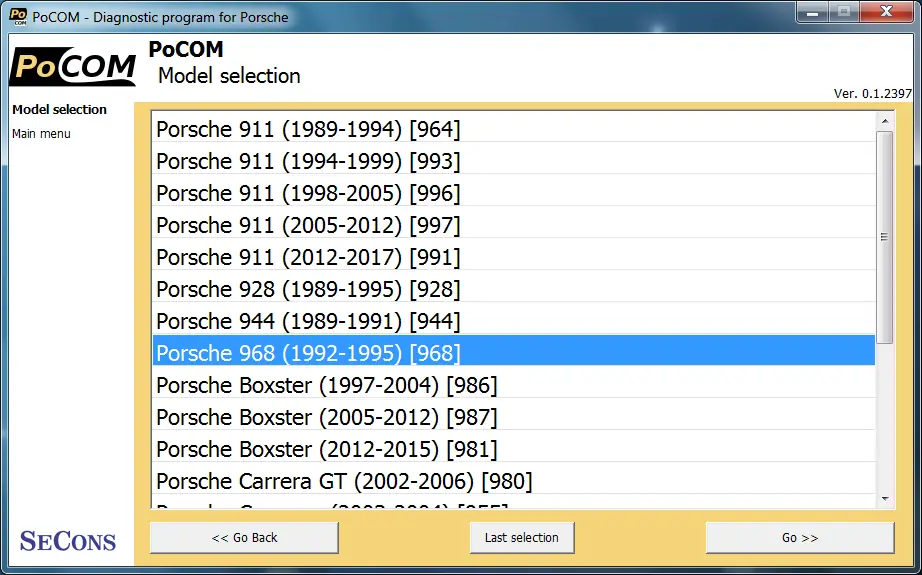Select Porsche Boxster (1997-2004) [986]
Screen dimensions: 922x575
pos(513,385)
